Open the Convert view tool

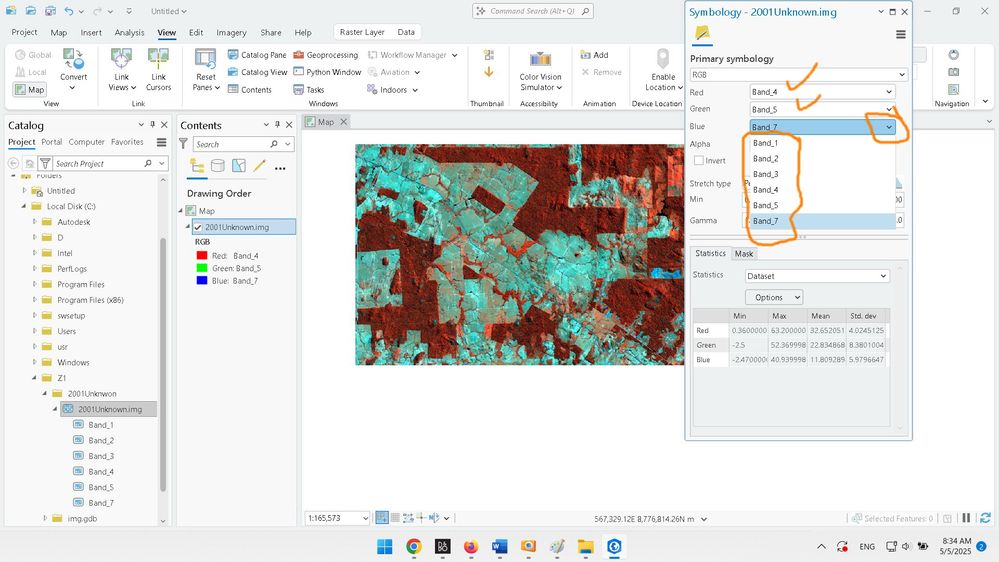coord(73,69)
